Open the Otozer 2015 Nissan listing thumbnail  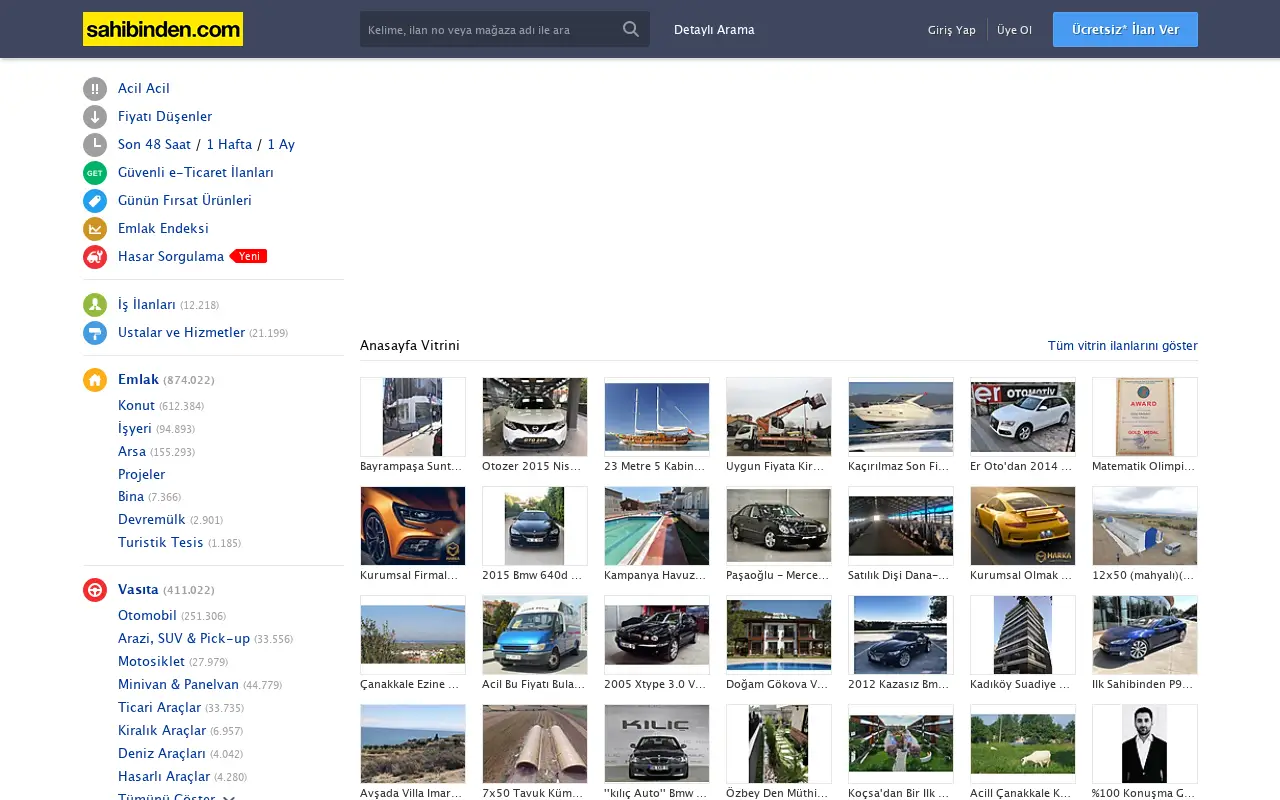[x=535, y=416]
